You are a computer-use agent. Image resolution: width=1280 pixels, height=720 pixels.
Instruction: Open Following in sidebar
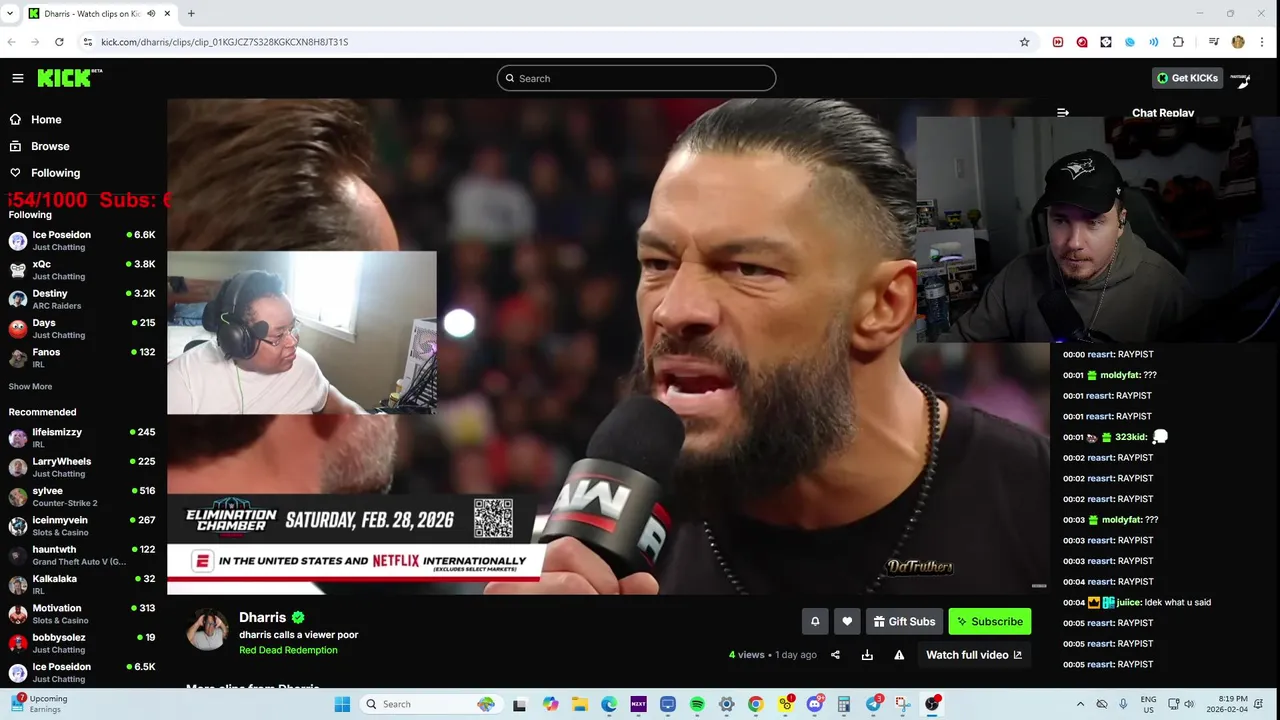click(x=45, y=173)
